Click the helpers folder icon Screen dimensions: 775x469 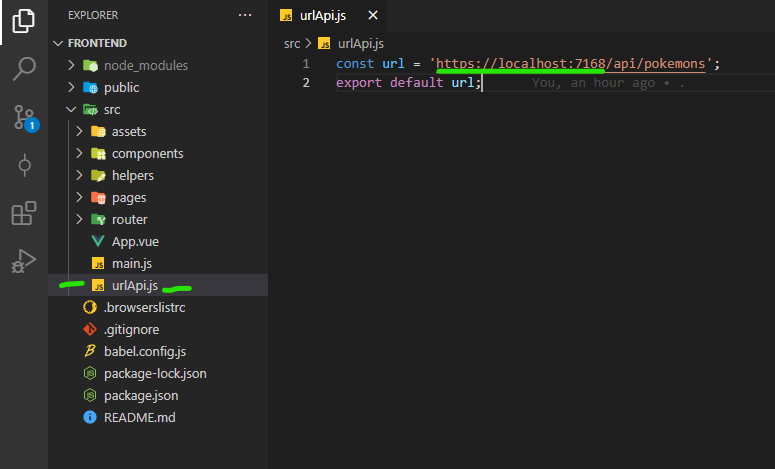coord(98,175)
